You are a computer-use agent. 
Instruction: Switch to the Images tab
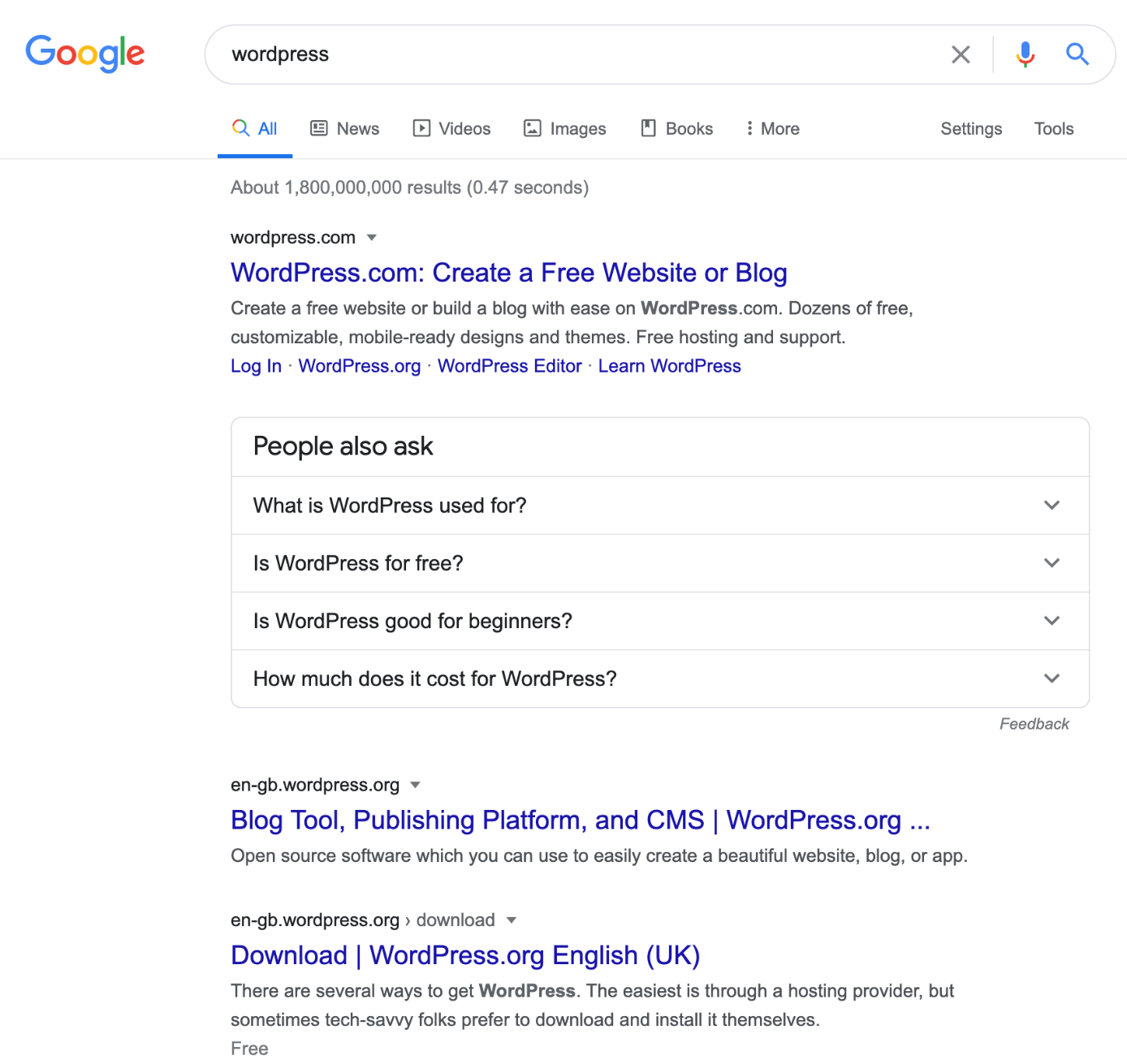click(x=565, y=128)
